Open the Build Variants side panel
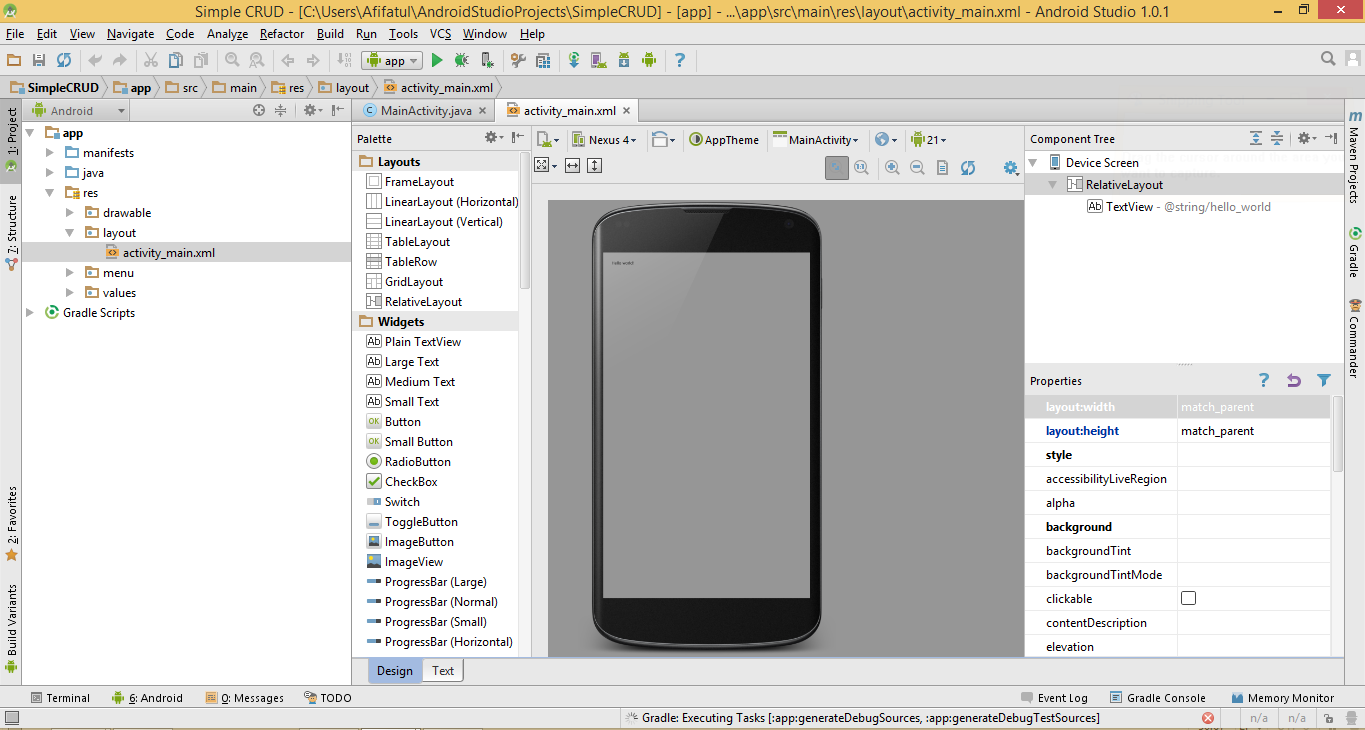 pyautogui.click(x=11, y=627)
